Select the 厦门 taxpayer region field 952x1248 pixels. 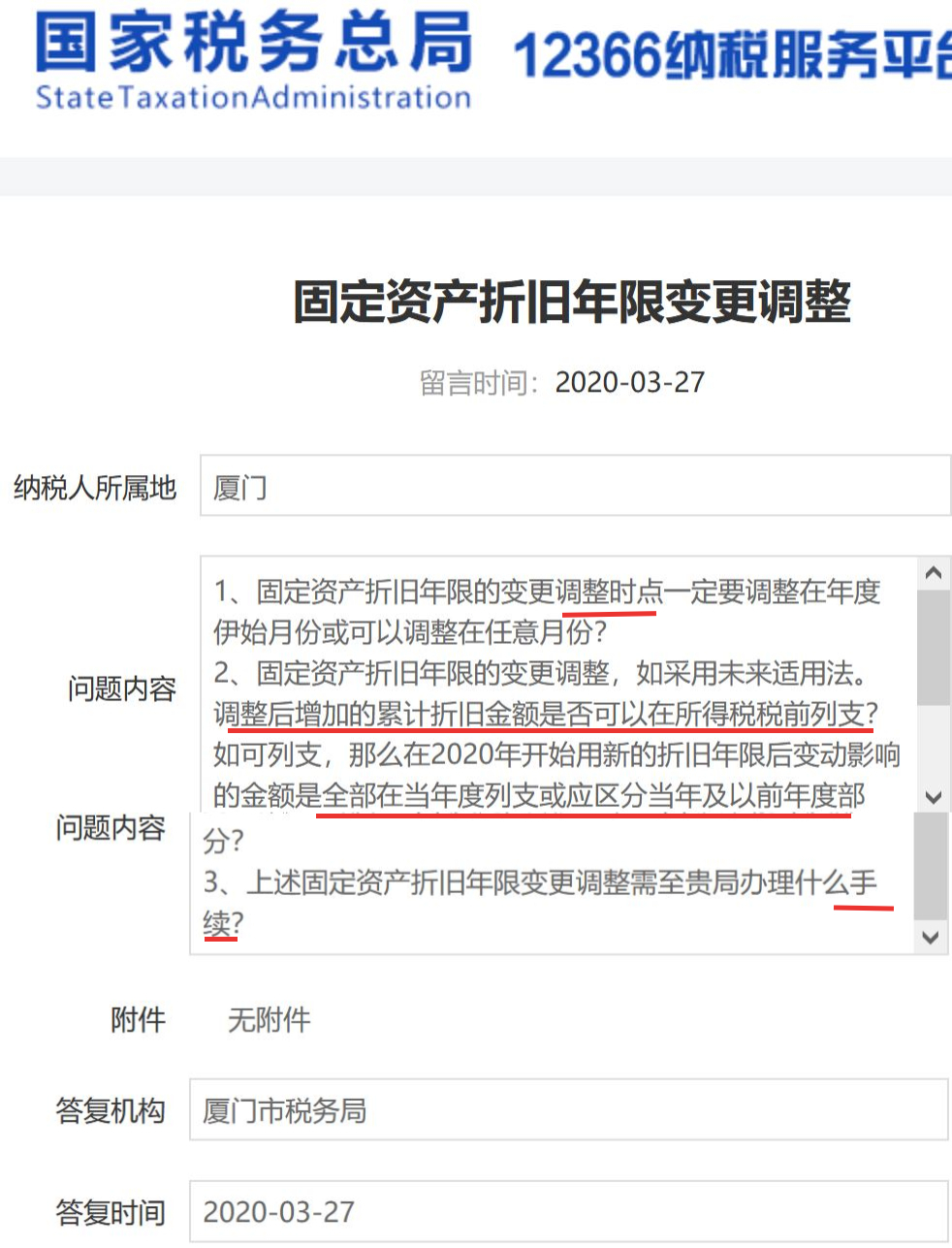[x=572, y=485]
